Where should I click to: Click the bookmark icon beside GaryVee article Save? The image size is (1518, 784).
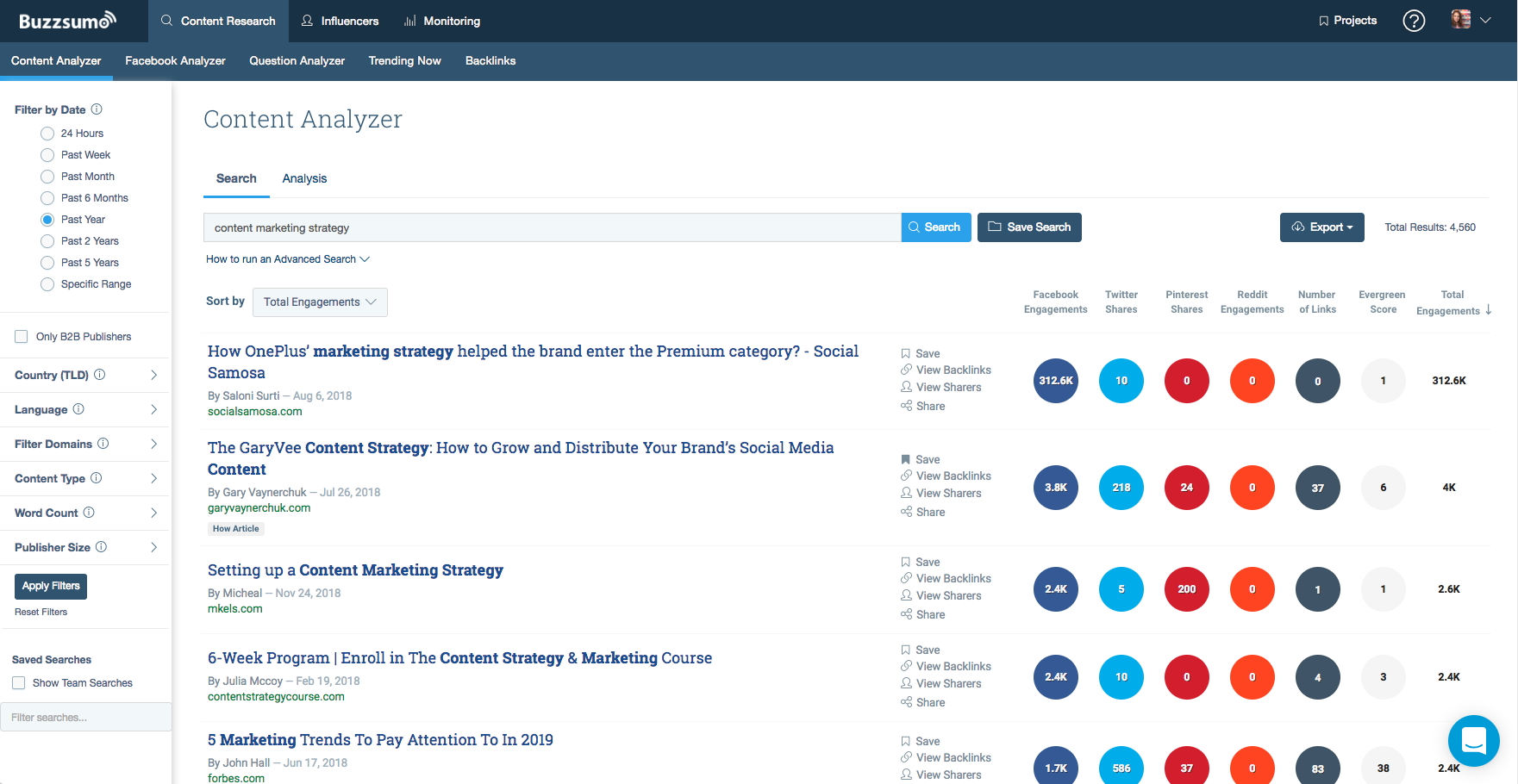pos(906,459)
